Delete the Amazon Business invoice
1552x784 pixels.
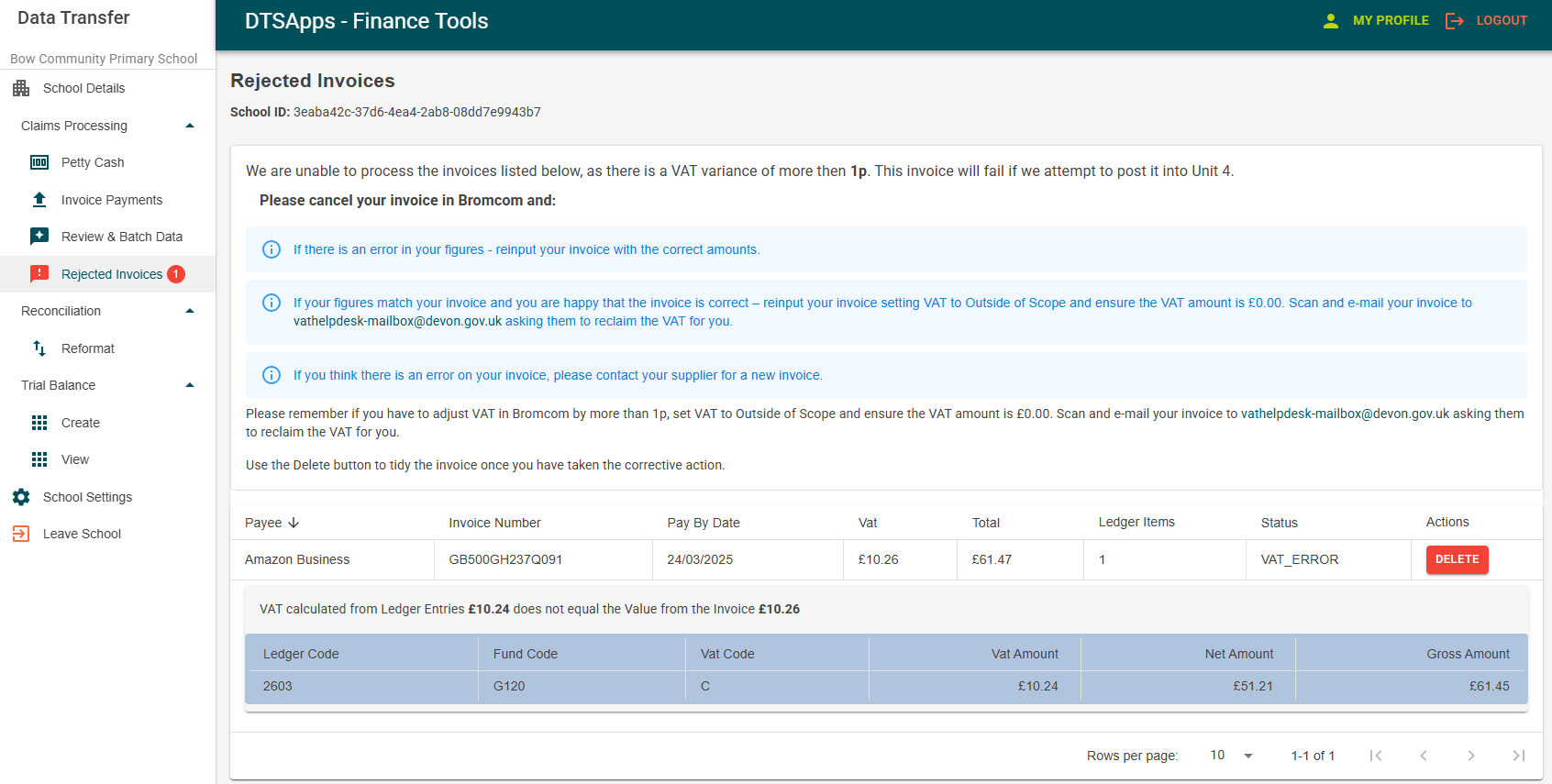tap(1457, 559)
